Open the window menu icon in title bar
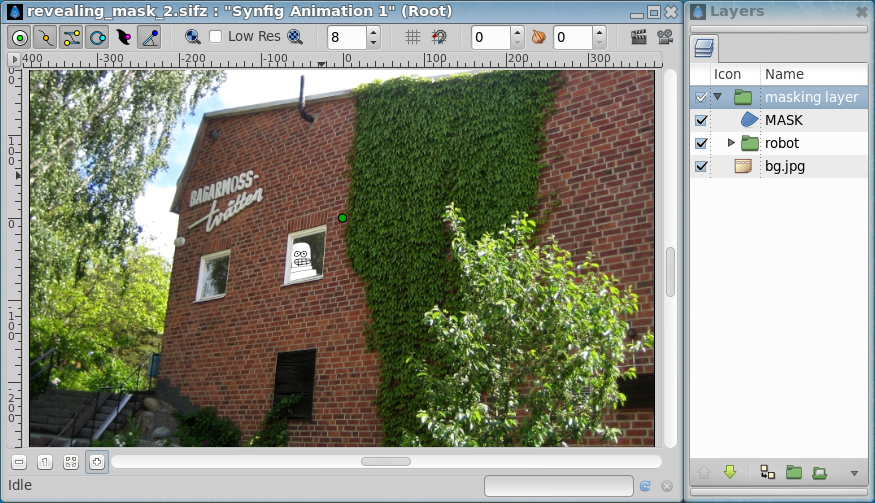875x503 pixels. pyautogui.click(x=15, y=11)
